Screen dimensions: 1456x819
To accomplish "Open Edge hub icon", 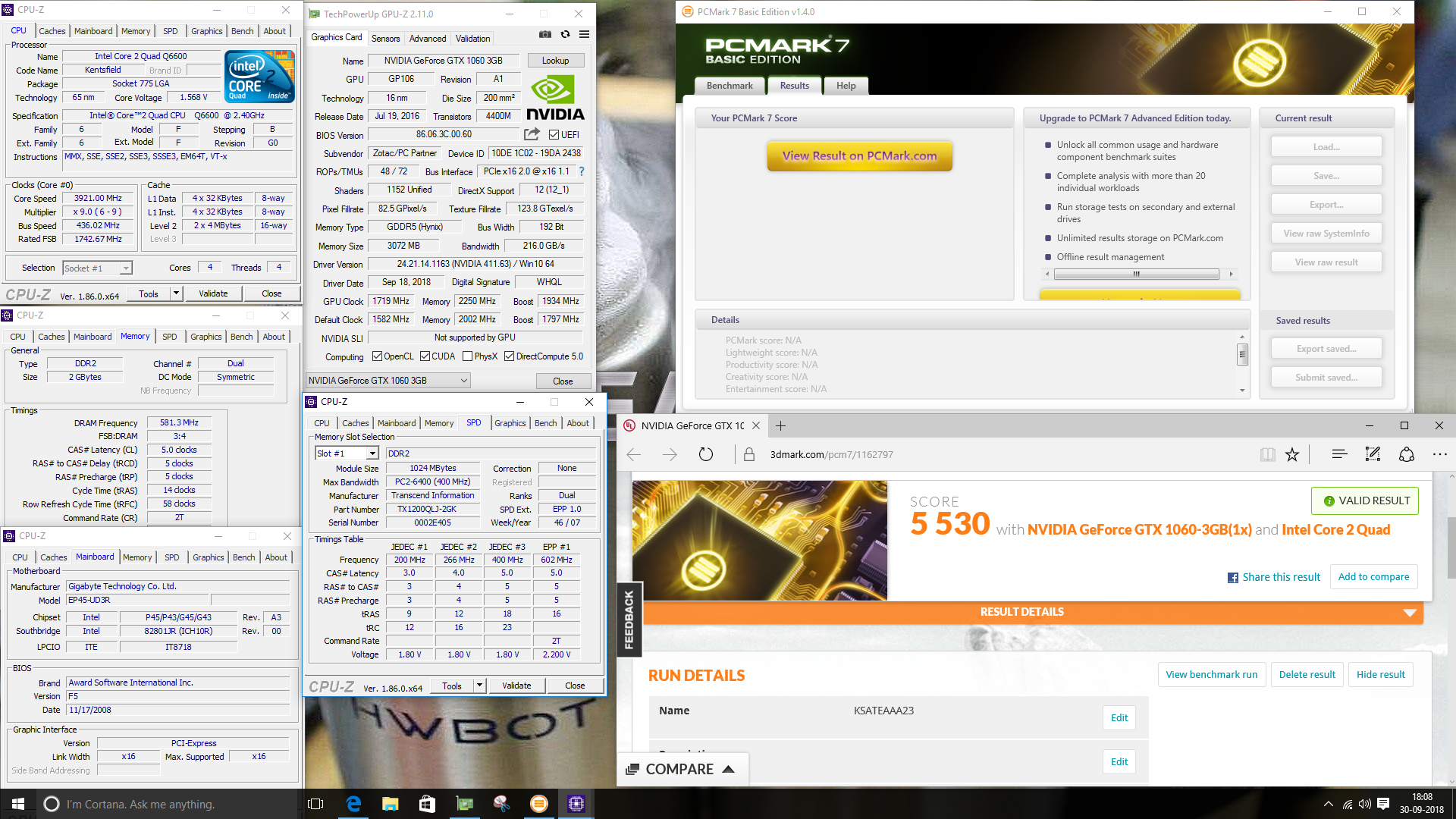I will 1339,454.
